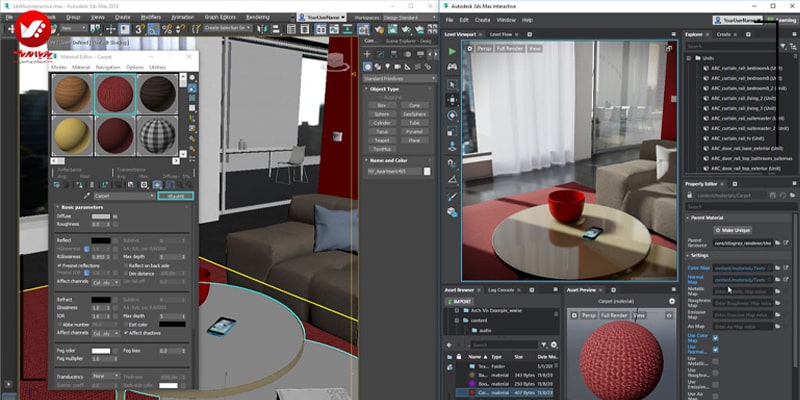Toggle Fresnel reflections checkbox
The width and height of the screenshot is (800, 400).
click(x=59, y=266)
